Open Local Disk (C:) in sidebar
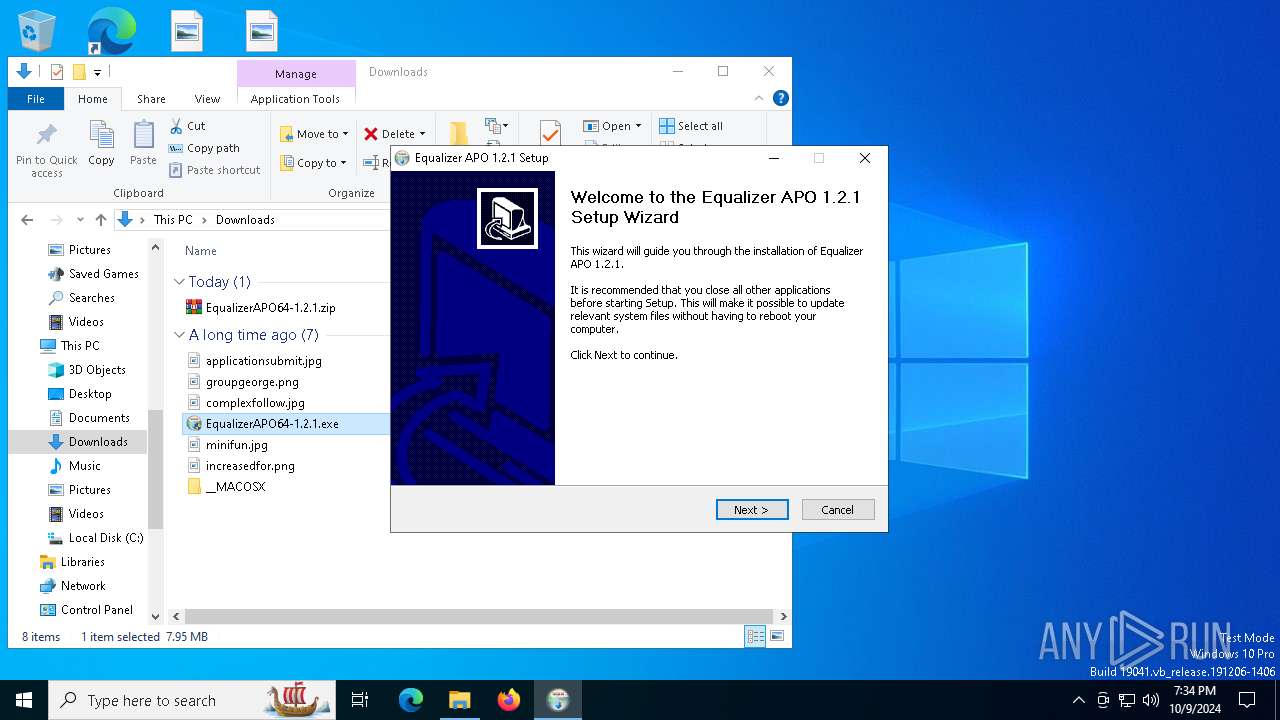The height and width of the screenshot is (720, 1280). [x=95, y=538]
